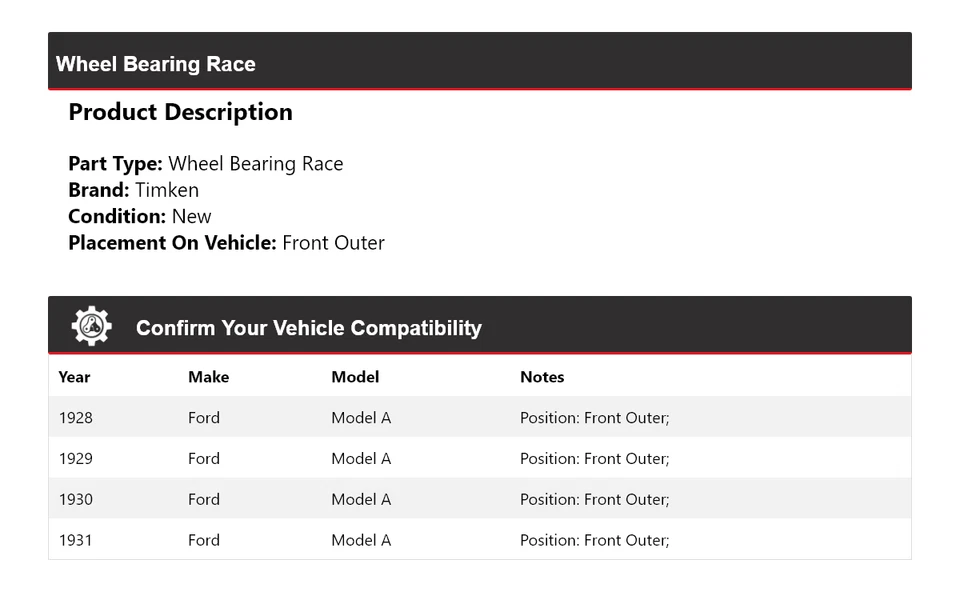Click the Condition New line
The height and width of the screenshot is (592, 960).
click(x=140, y=216)
